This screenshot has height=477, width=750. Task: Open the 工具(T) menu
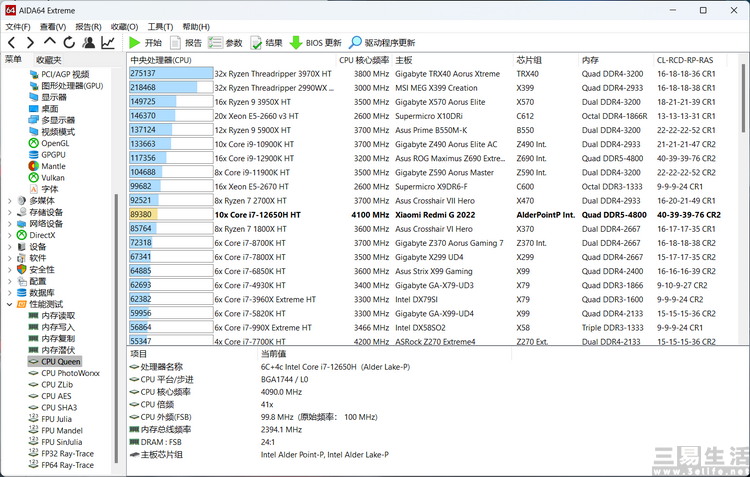160,27
